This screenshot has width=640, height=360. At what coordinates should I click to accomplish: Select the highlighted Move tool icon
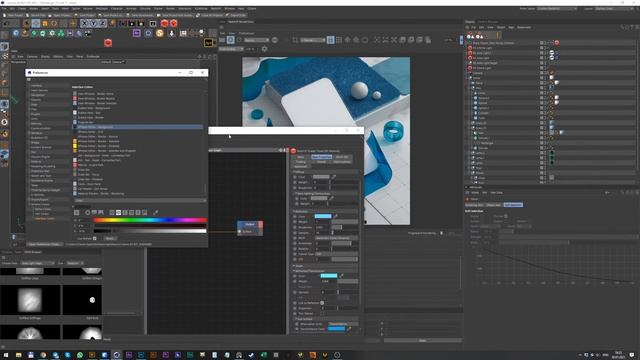(36, 24)
